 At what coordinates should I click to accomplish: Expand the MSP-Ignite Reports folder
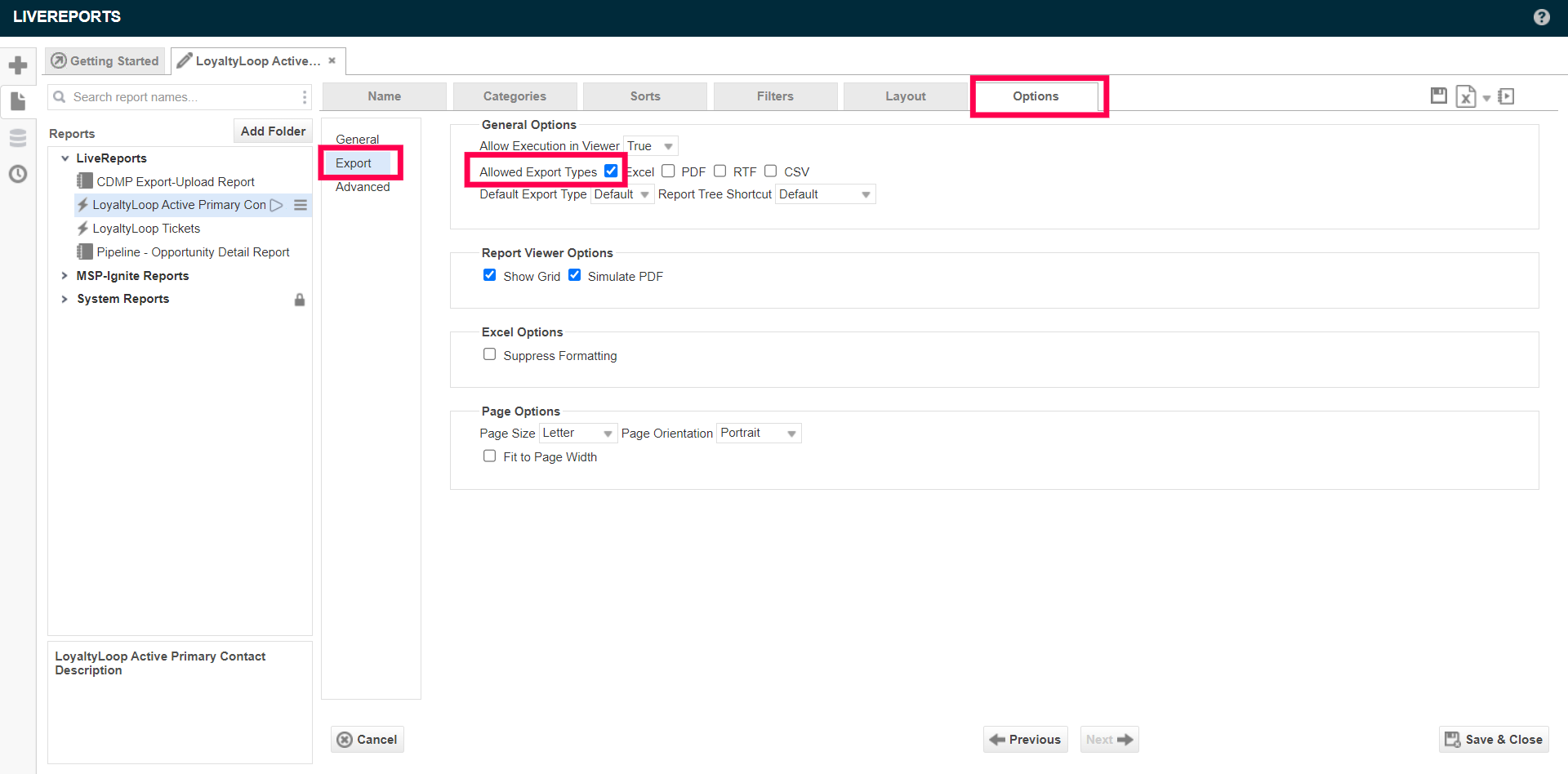tap(65, 276)
